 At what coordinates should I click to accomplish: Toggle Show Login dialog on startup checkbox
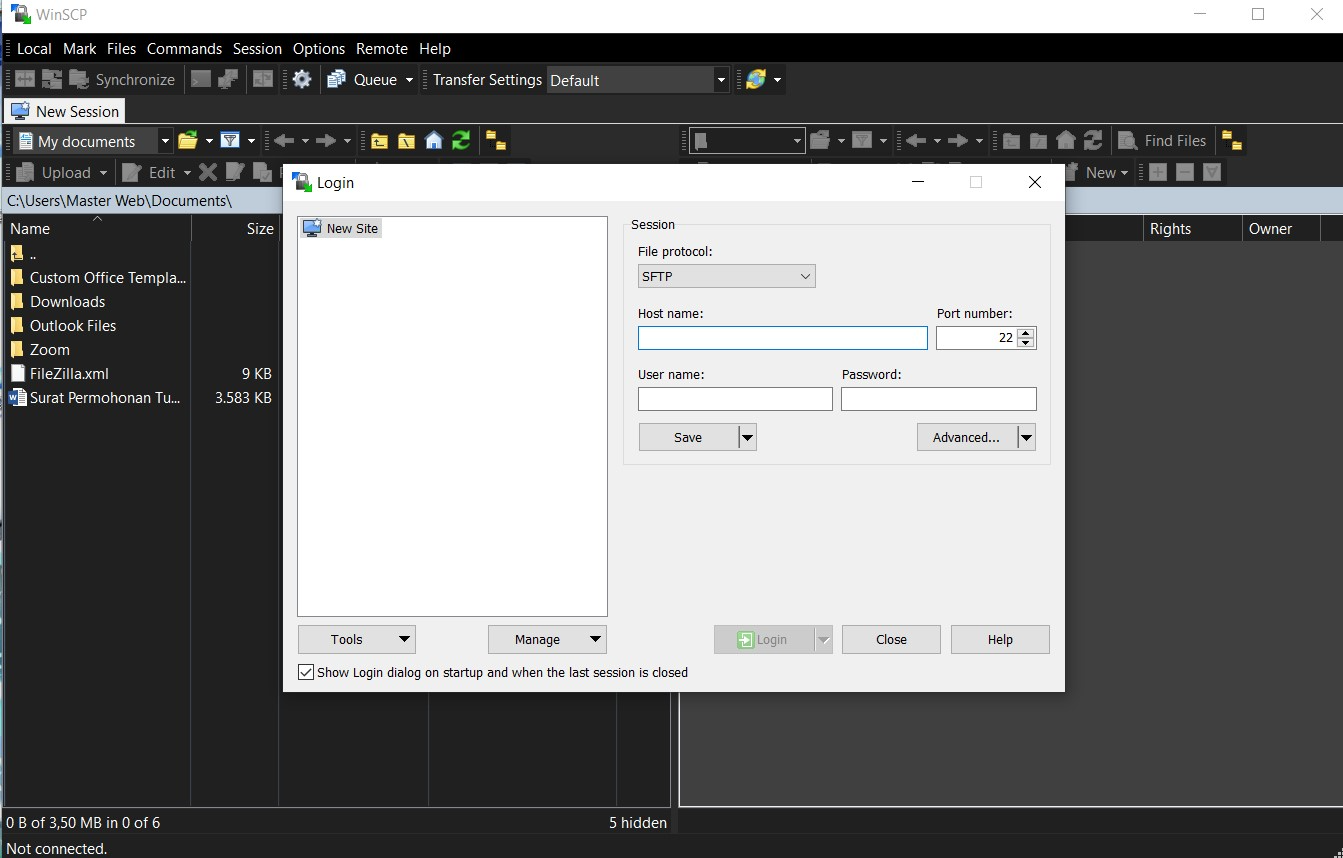click(x=306, y=672)
